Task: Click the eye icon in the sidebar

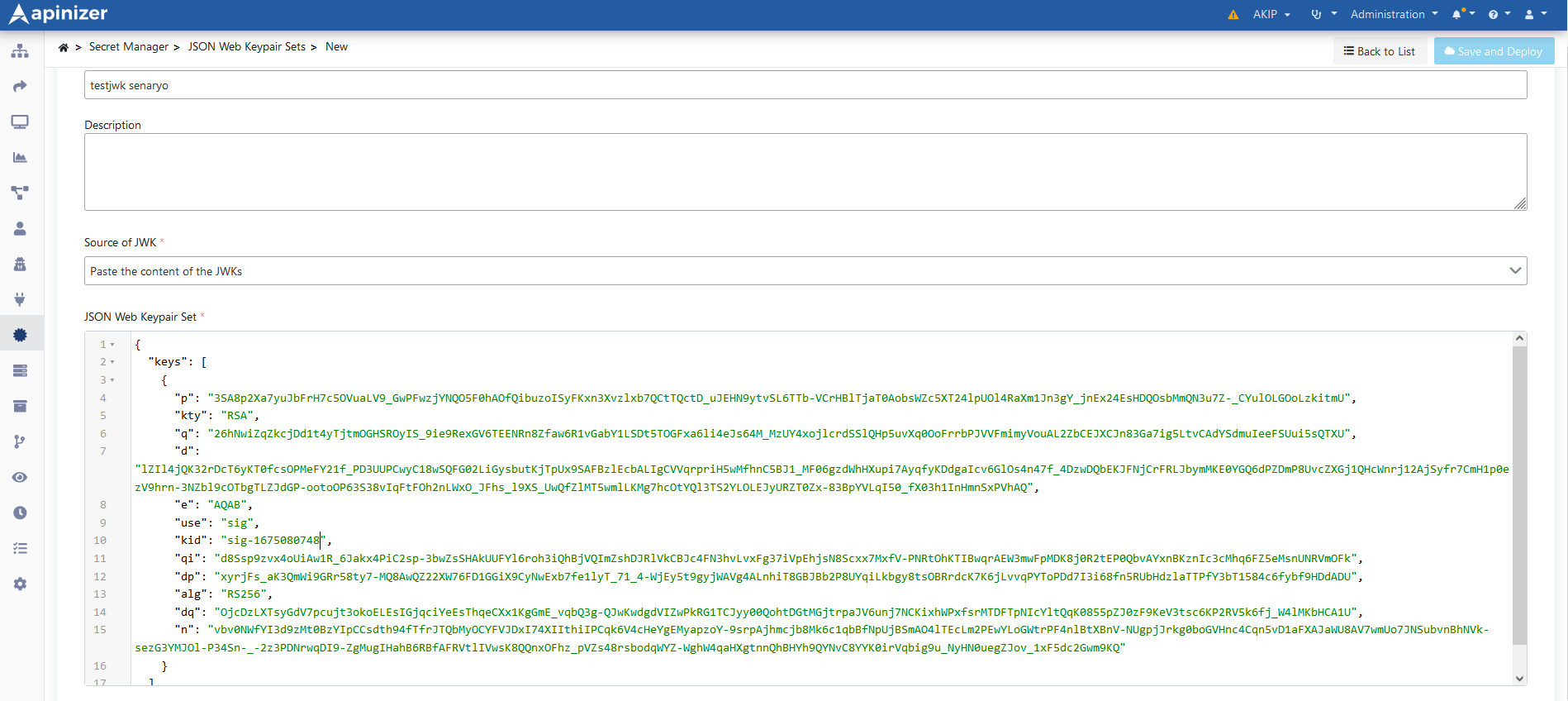Action: pyautogui.click(x=20, y=477)
